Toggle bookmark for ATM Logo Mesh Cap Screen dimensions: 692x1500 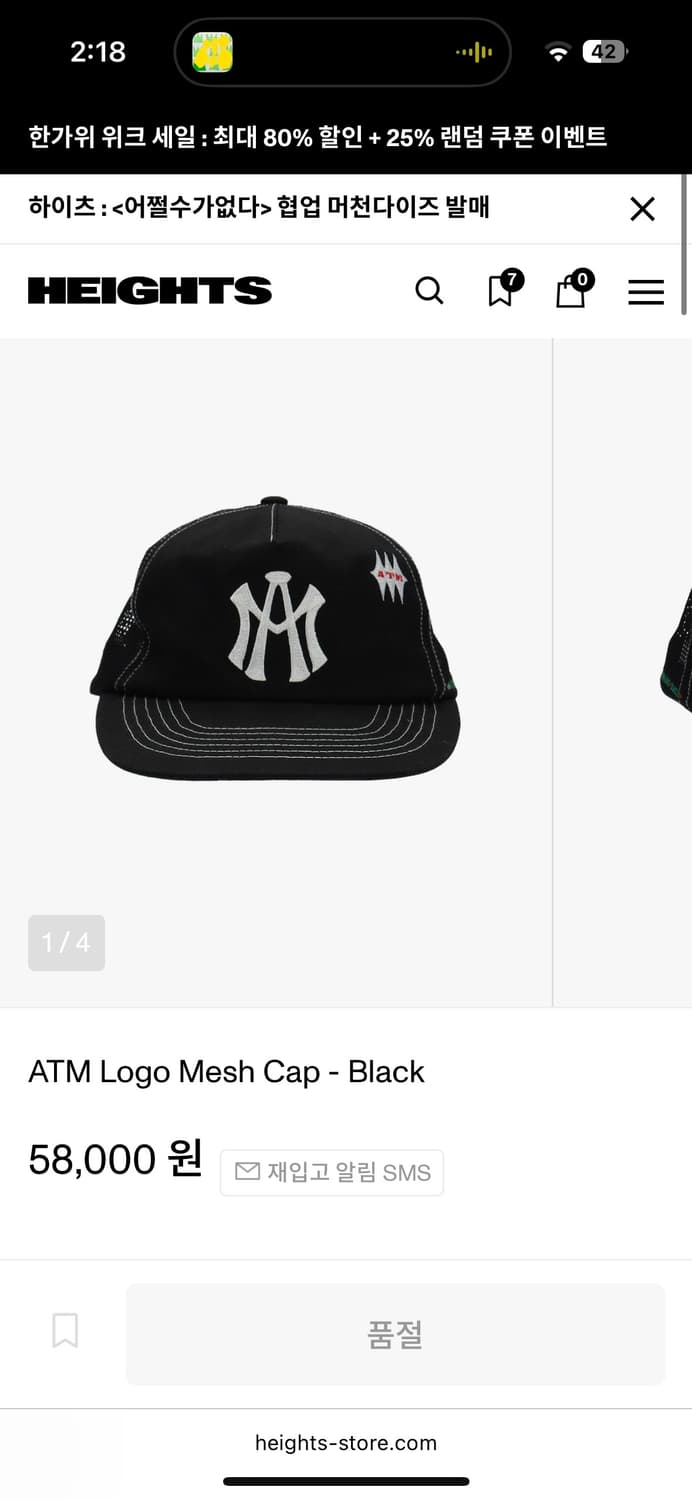click(x=65, y=1331)
